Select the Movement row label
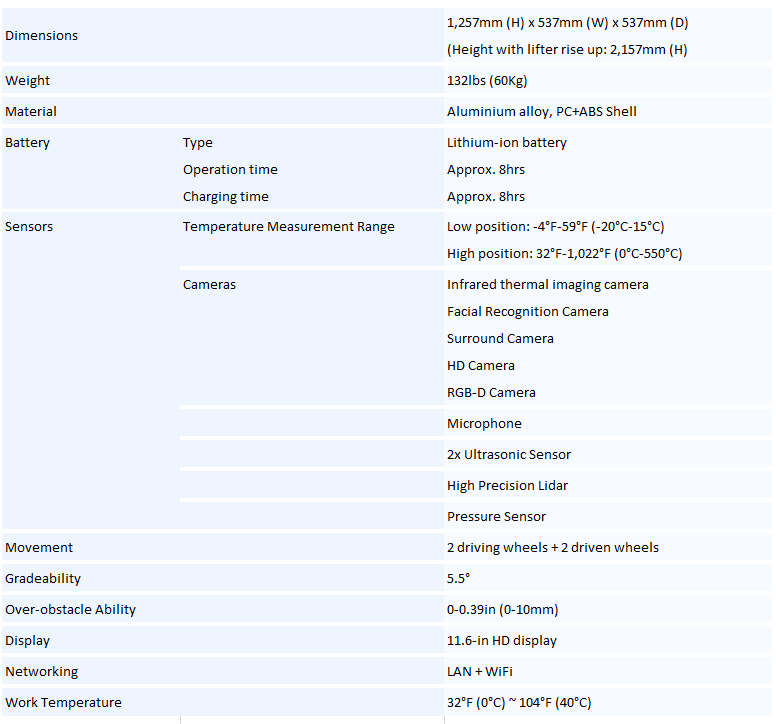776x724 pixels. [39, 548]
